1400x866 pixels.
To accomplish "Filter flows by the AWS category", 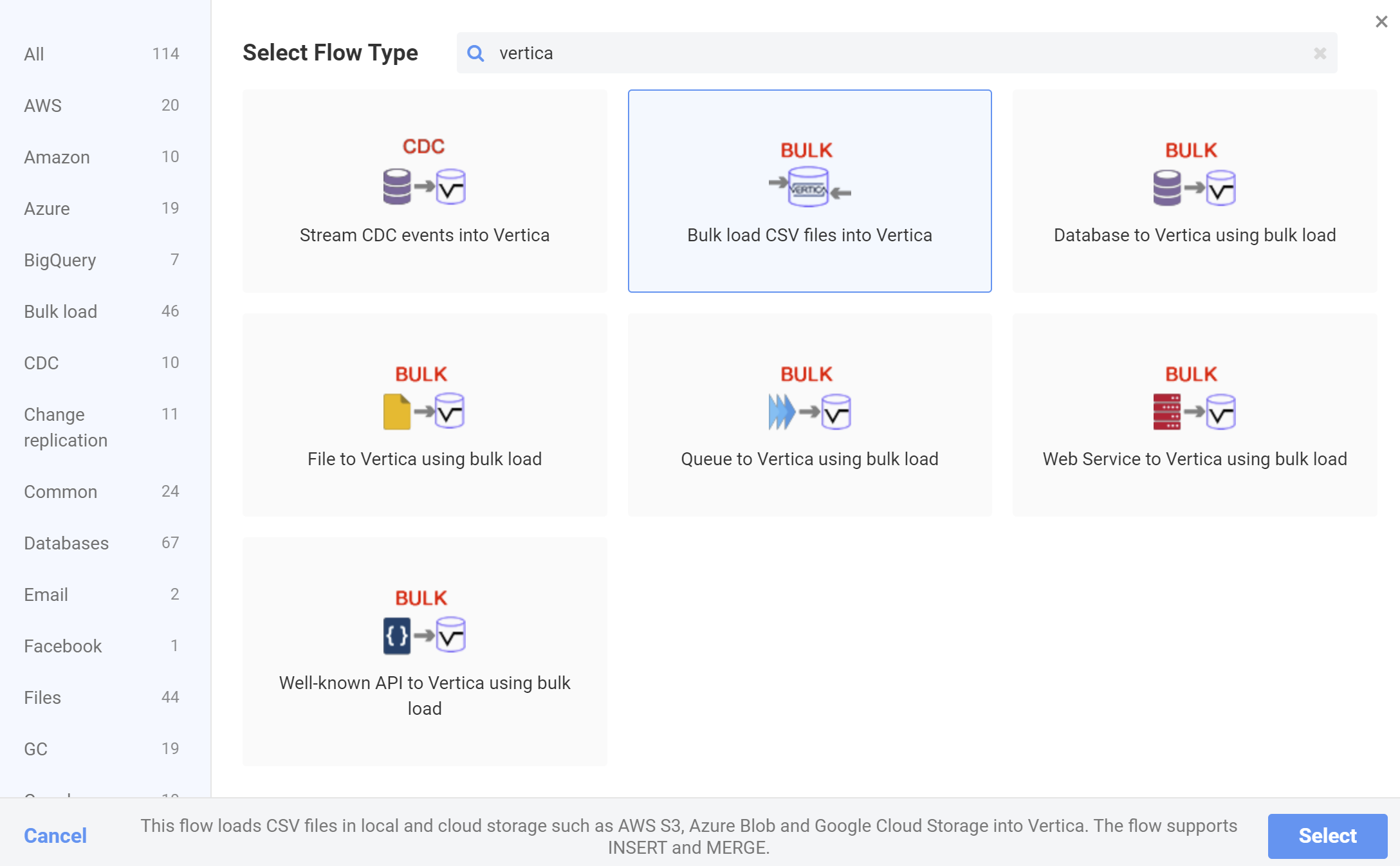I will pos(43,106).
